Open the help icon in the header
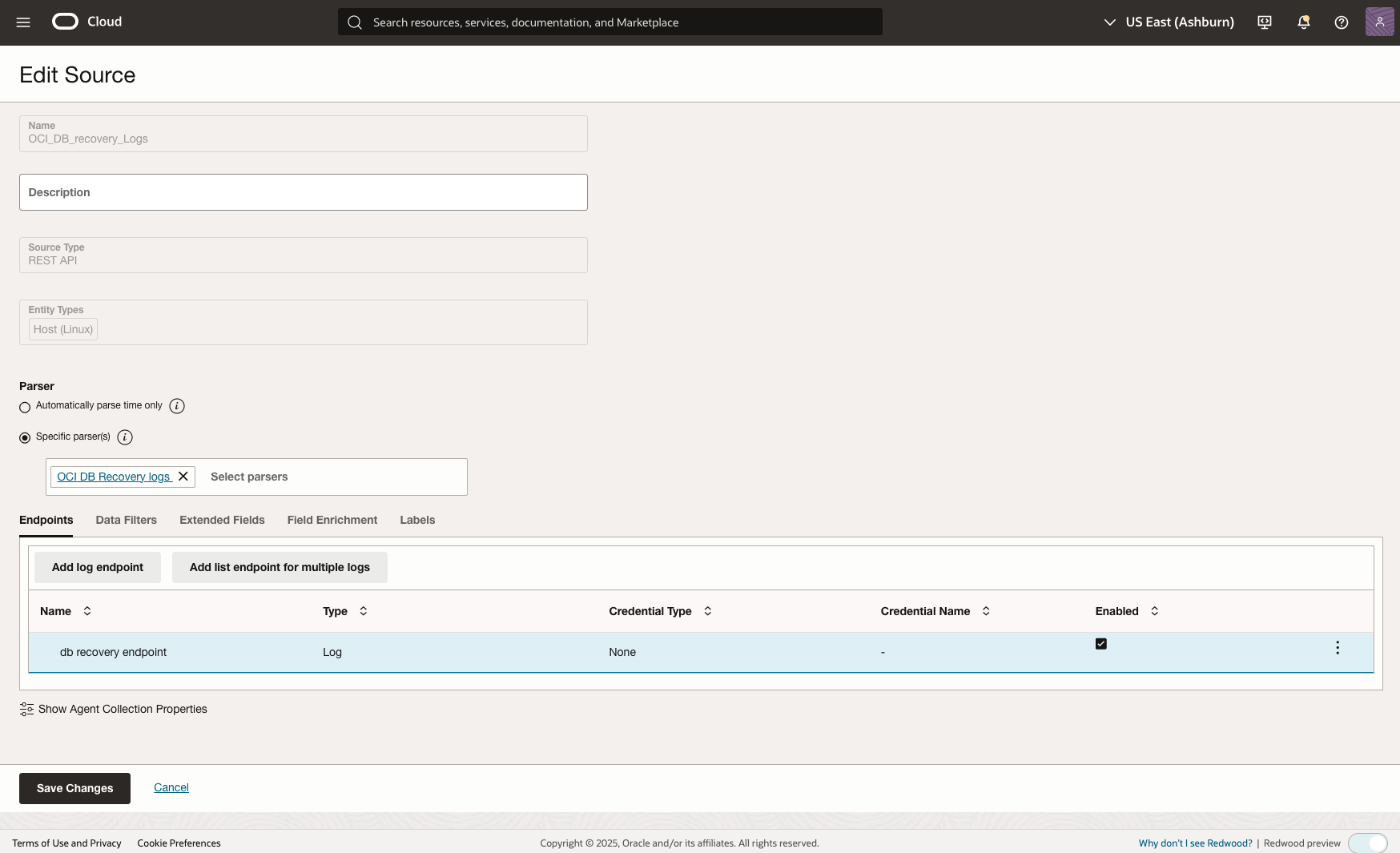Image resolution: width=1400 pixels, height=853 pixels. point(1342,22)
